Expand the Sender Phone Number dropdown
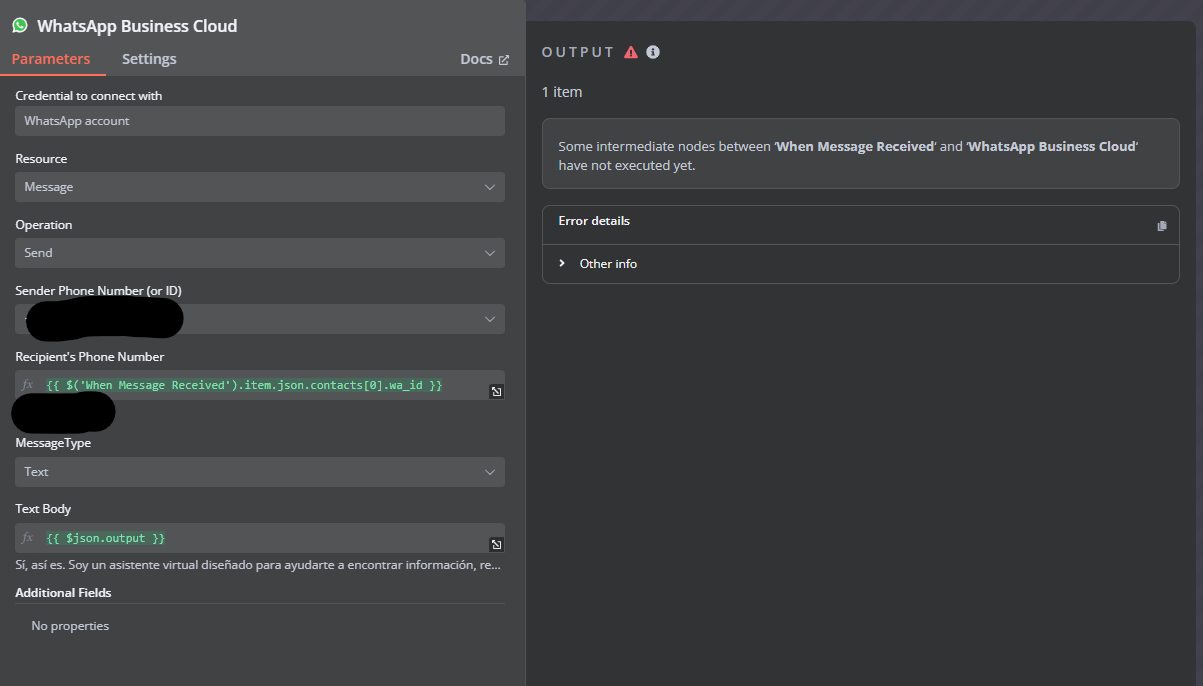The height and width of the screenshot is (686, 1203). (260, 319)
